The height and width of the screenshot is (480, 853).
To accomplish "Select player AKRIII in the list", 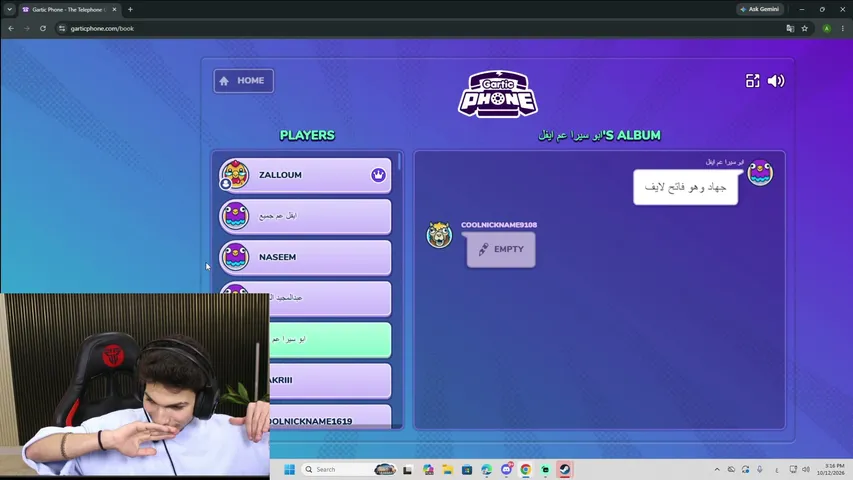I will pyautogui.click(x=330, y=380).
